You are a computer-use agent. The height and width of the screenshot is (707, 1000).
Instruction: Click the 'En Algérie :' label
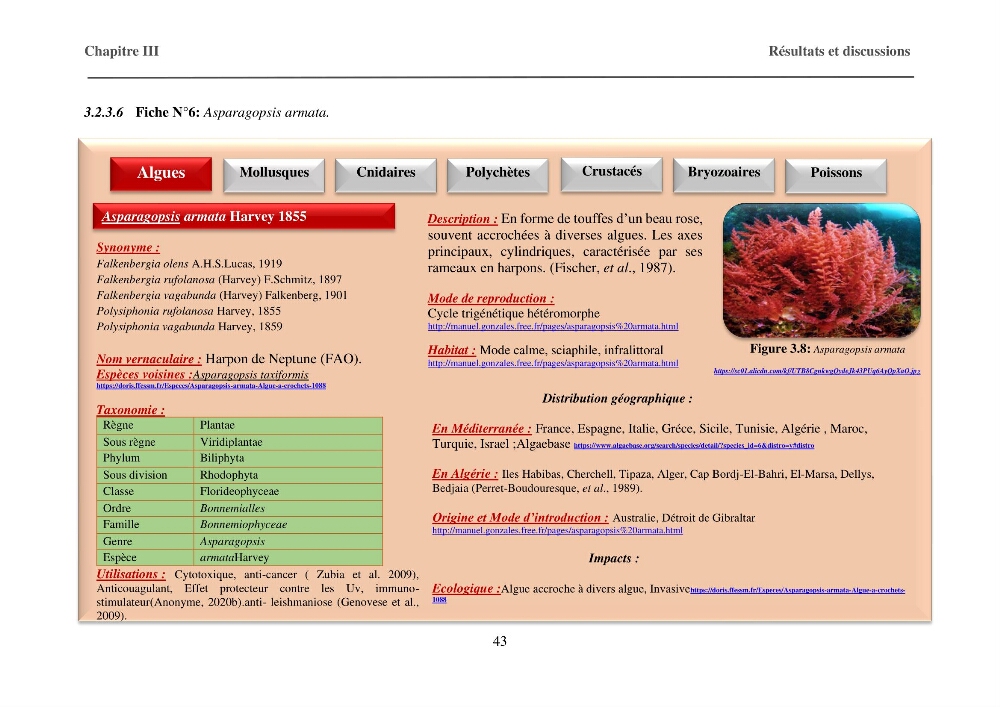point(465,474)
